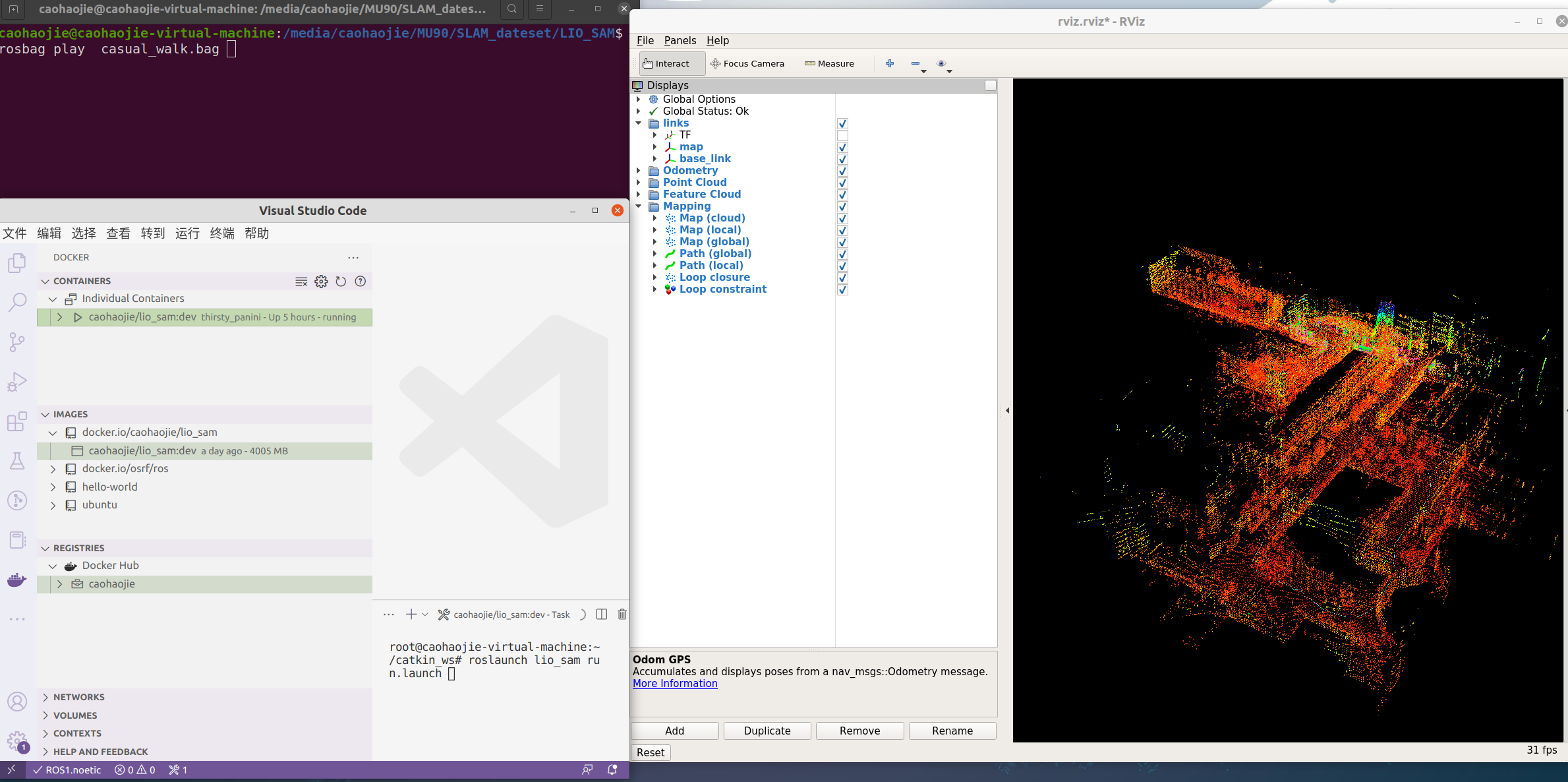Click the Duplicate button in RViz

coord(767,731)
